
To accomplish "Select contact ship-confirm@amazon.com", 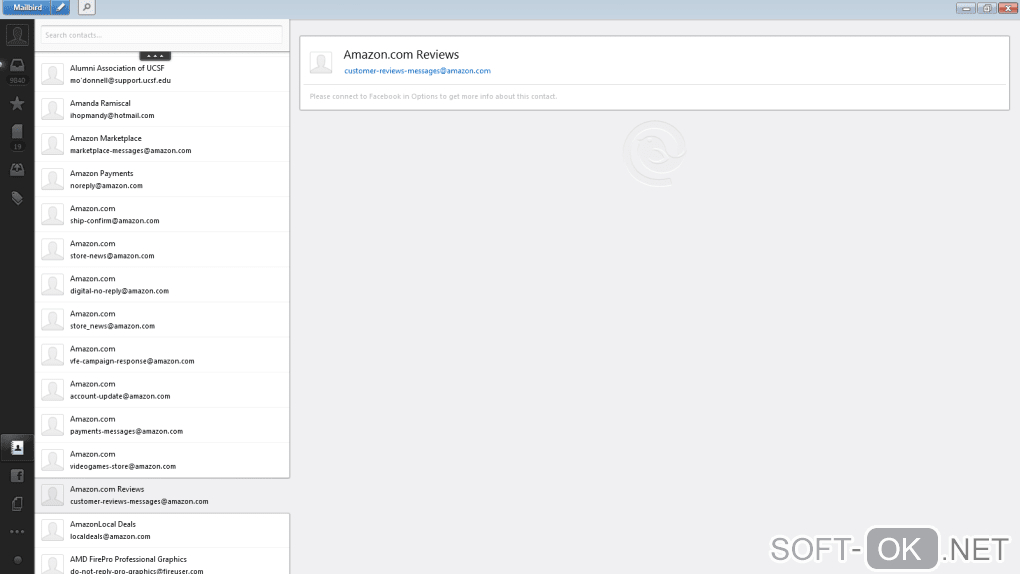I will 162,215.
